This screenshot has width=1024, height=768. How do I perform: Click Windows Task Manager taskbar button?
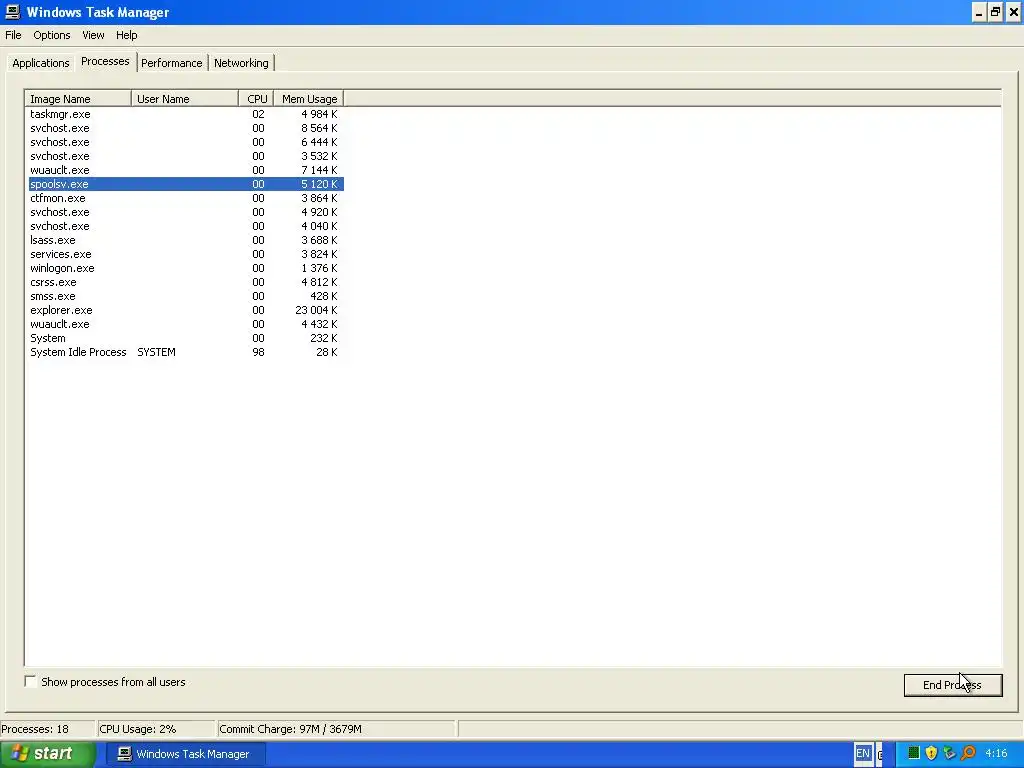(186, 754)
